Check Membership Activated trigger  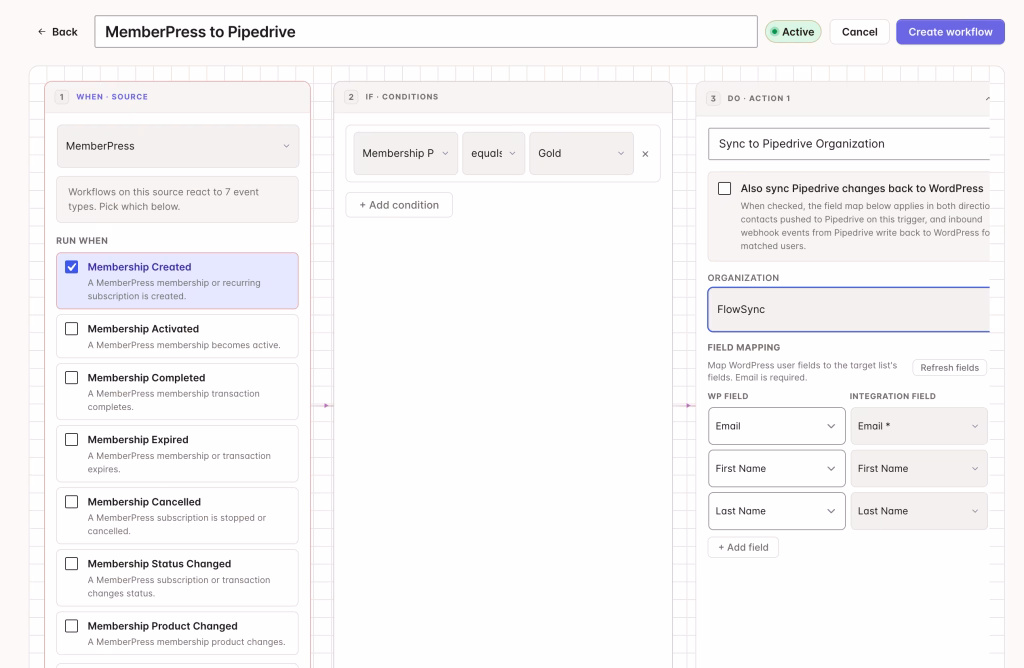[72, 329]
